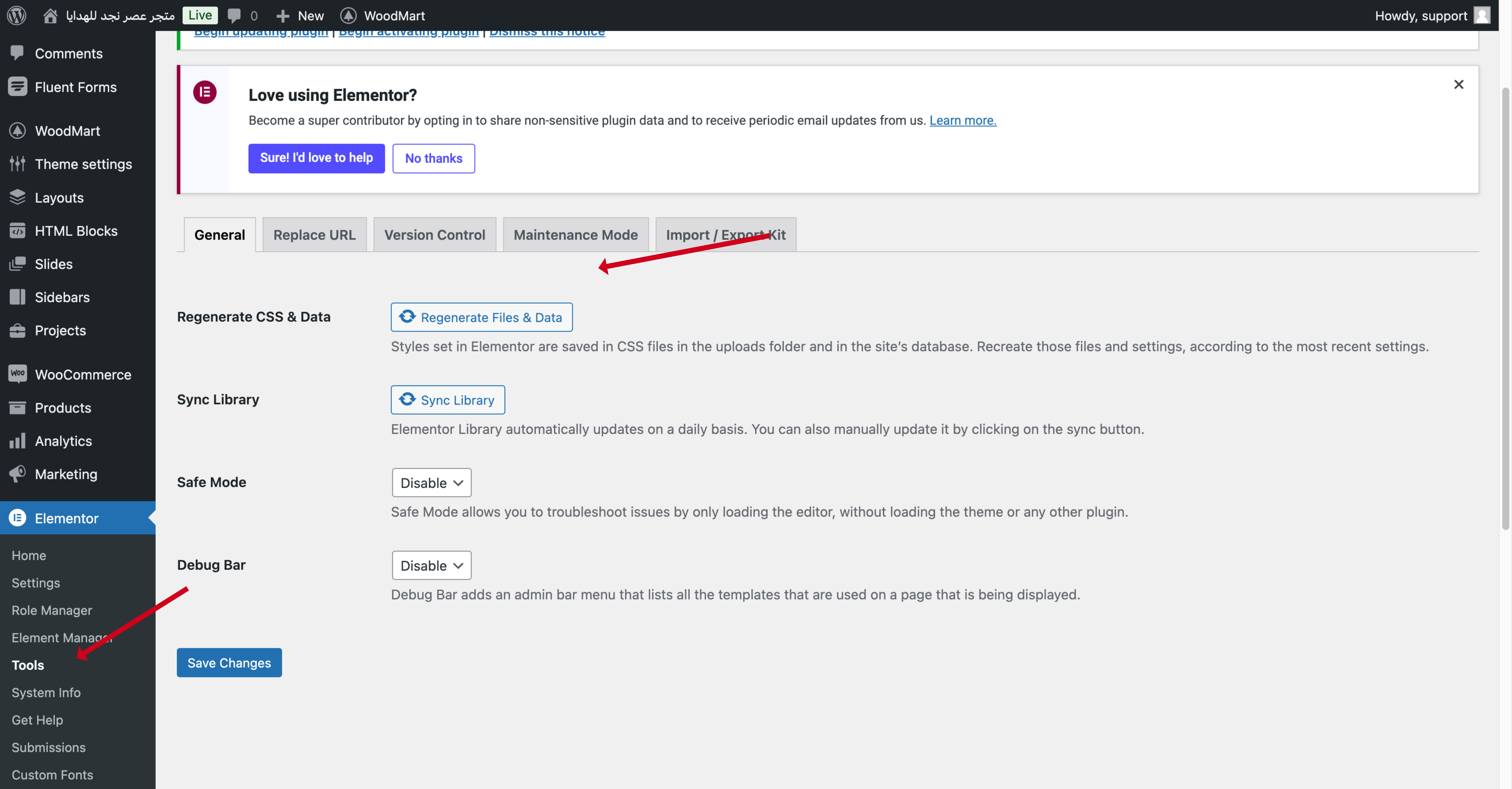This screenshot has height=789, width=1512.
Task: Open the New menu in admin bar
Action: pos(300,16)
